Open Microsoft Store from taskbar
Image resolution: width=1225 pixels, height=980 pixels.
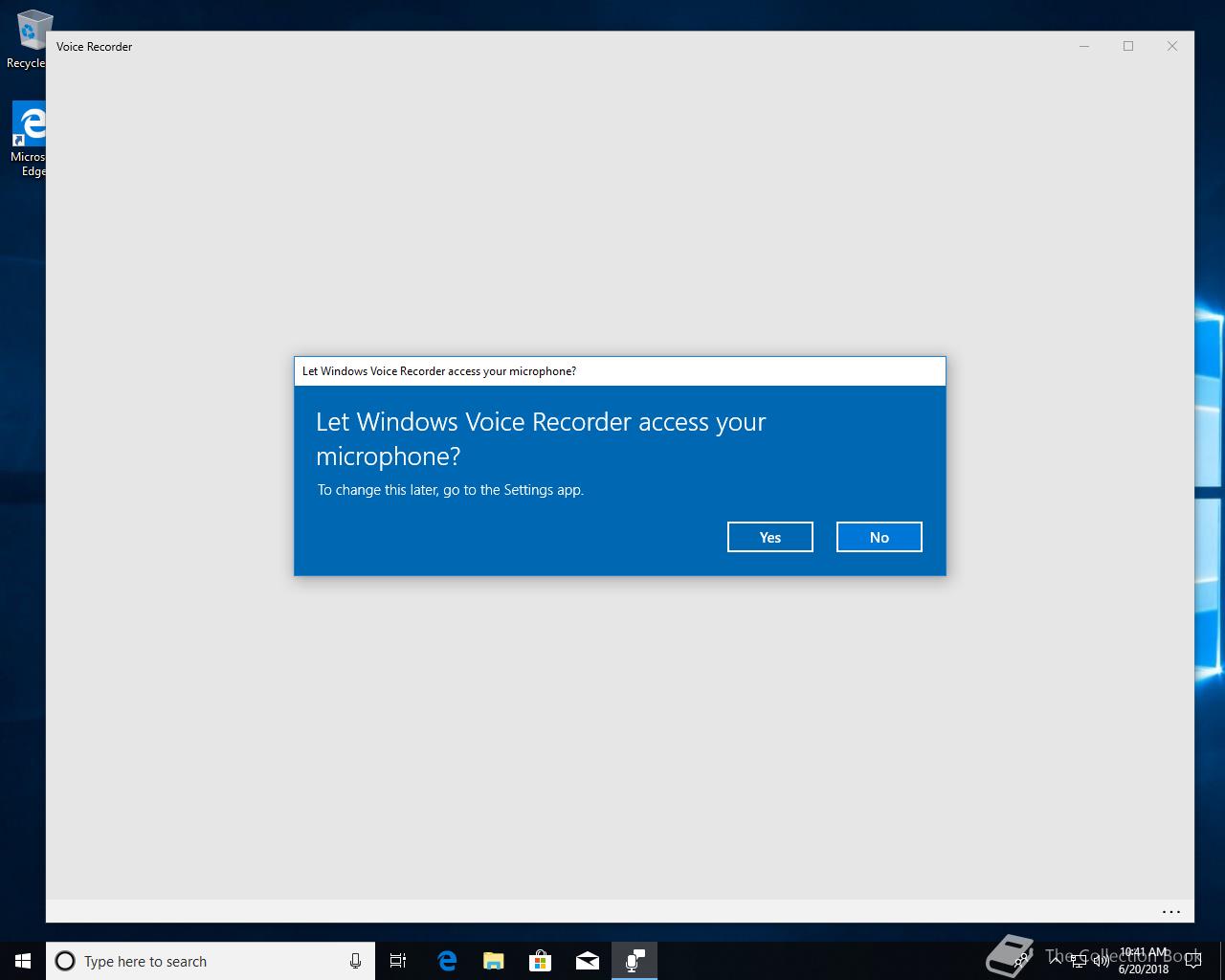[x=540, y=961]
